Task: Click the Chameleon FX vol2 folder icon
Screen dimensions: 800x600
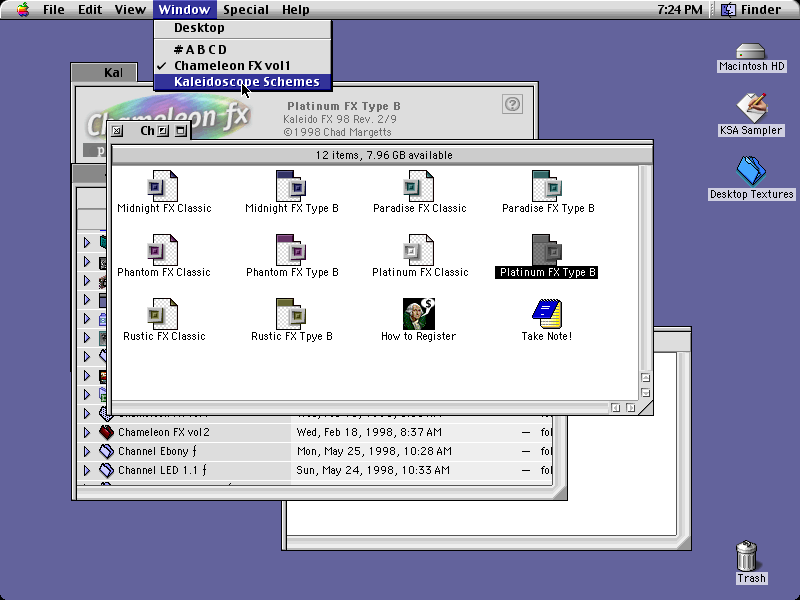Action: 106,432
